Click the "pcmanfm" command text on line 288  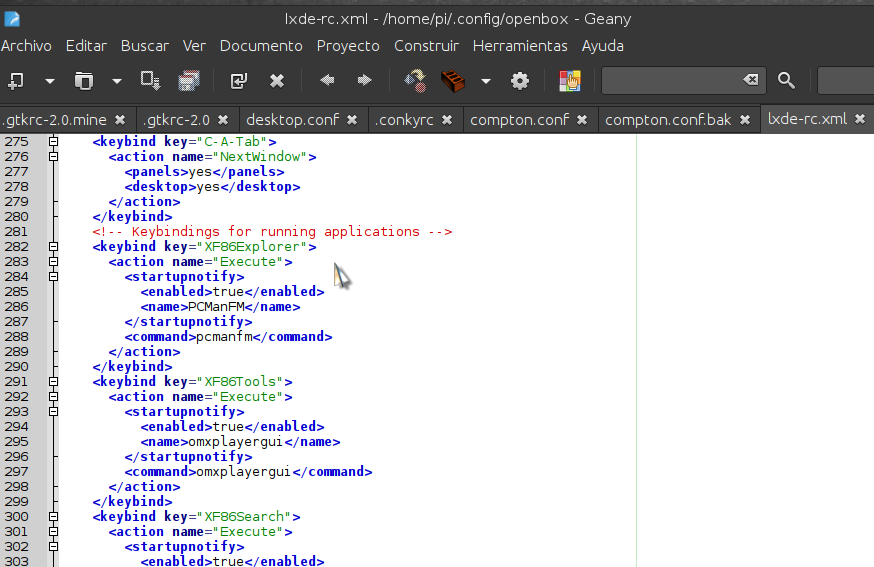224,337
